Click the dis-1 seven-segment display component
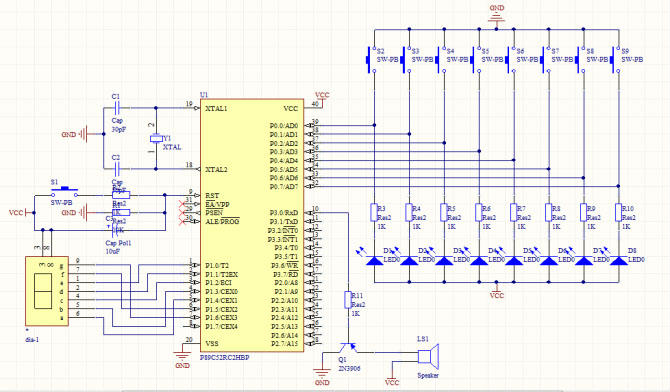Viewport: 670px width, 392px height. point(47,291)
